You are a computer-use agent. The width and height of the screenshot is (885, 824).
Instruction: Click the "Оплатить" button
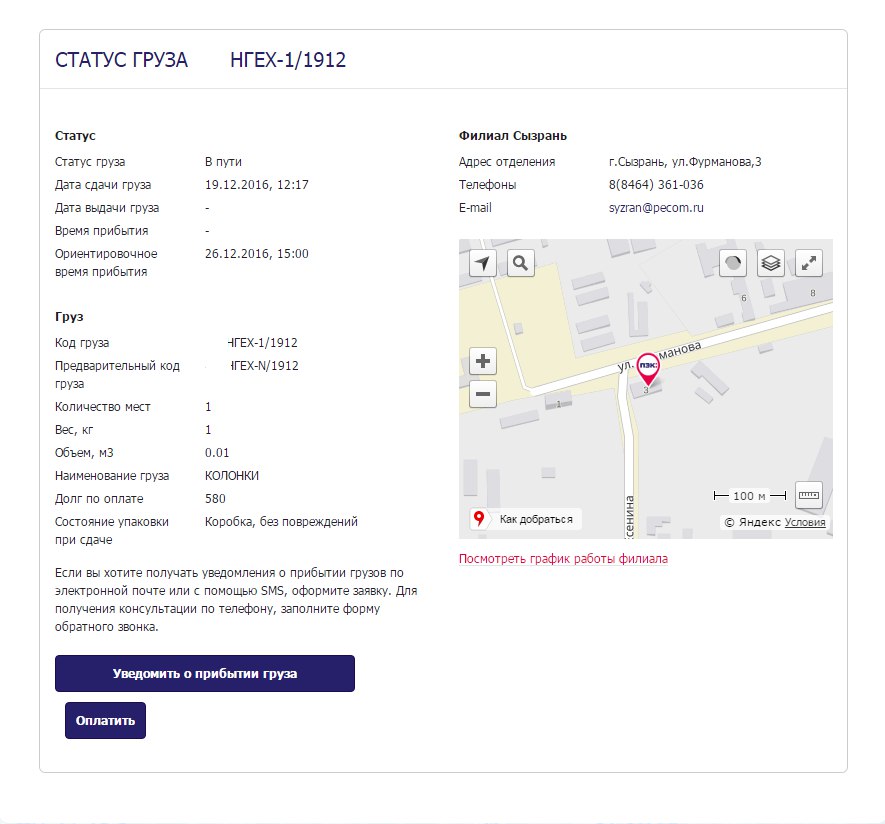coord(105,721)
